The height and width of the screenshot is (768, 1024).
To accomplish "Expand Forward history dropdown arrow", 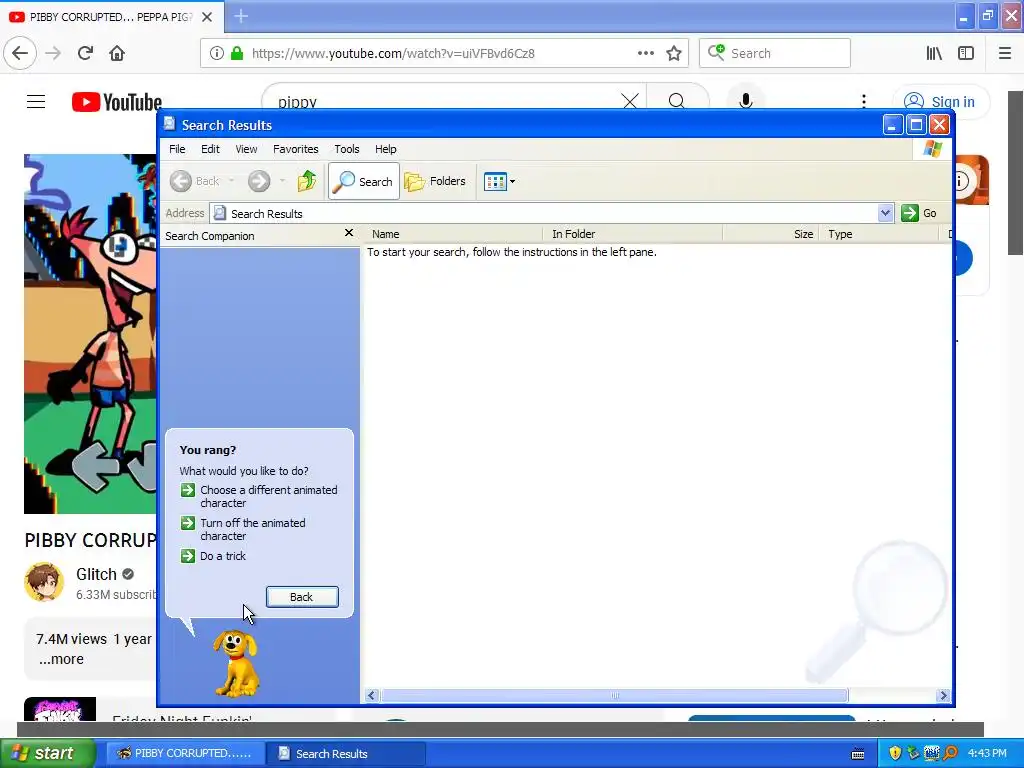I will (x=282, y=181).
